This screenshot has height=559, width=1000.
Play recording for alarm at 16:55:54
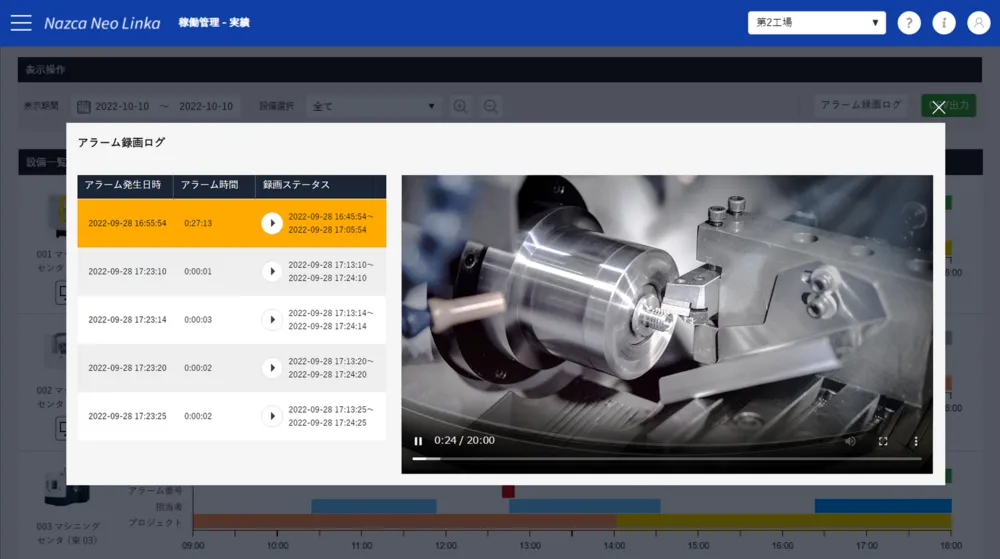point(272,223)
